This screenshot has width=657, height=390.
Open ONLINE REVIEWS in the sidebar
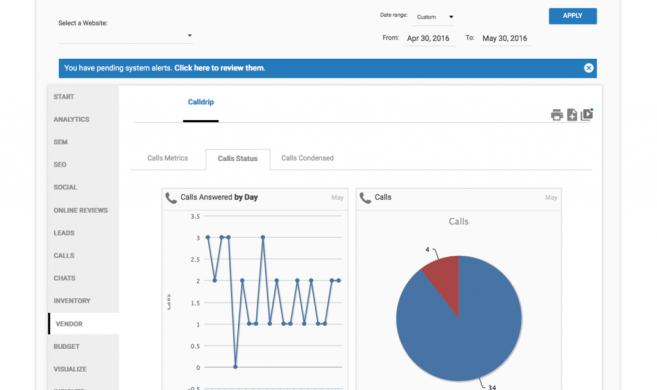tap(80, 210)
